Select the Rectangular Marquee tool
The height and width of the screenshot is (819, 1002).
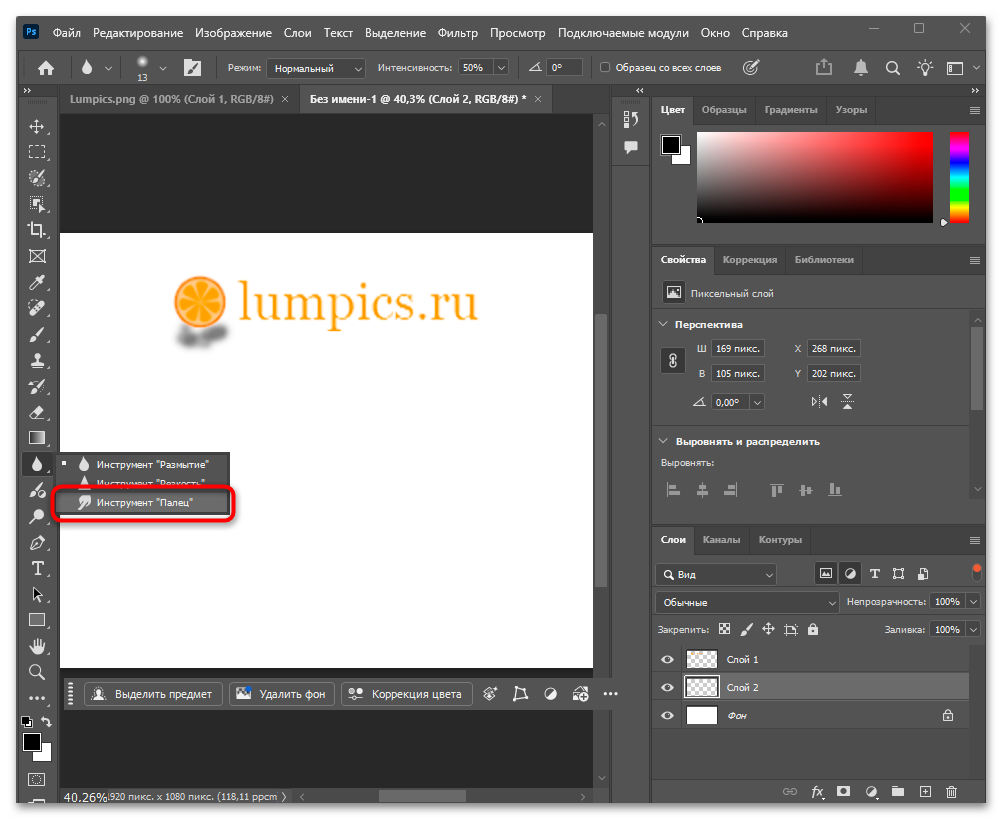point(37,152)
